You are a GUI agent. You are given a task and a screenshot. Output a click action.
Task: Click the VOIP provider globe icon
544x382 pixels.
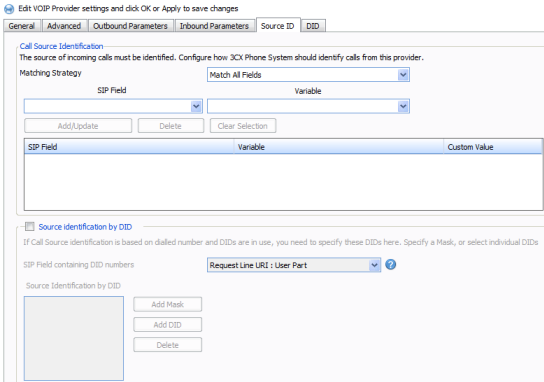9,9
